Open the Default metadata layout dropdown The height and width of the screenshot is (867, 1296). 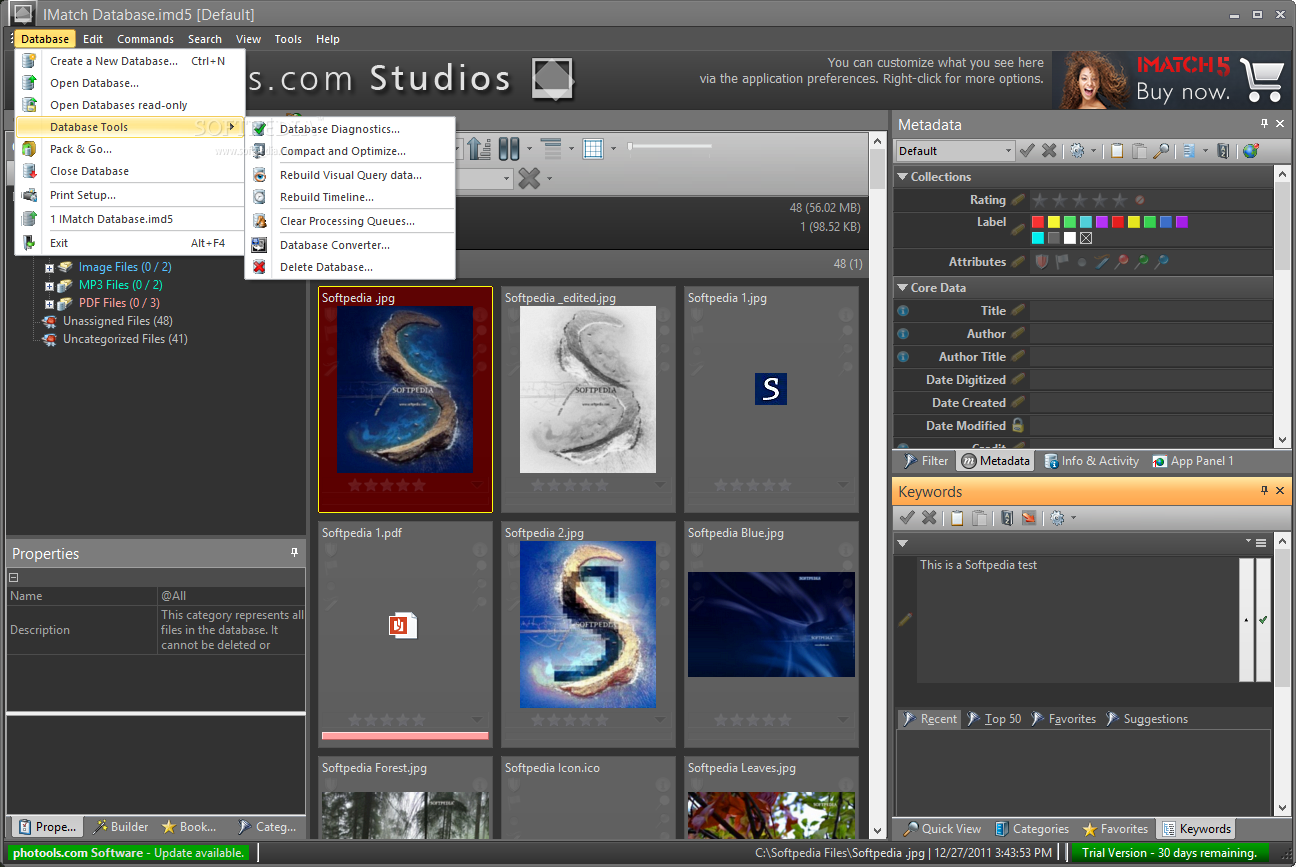pos(955,151)
